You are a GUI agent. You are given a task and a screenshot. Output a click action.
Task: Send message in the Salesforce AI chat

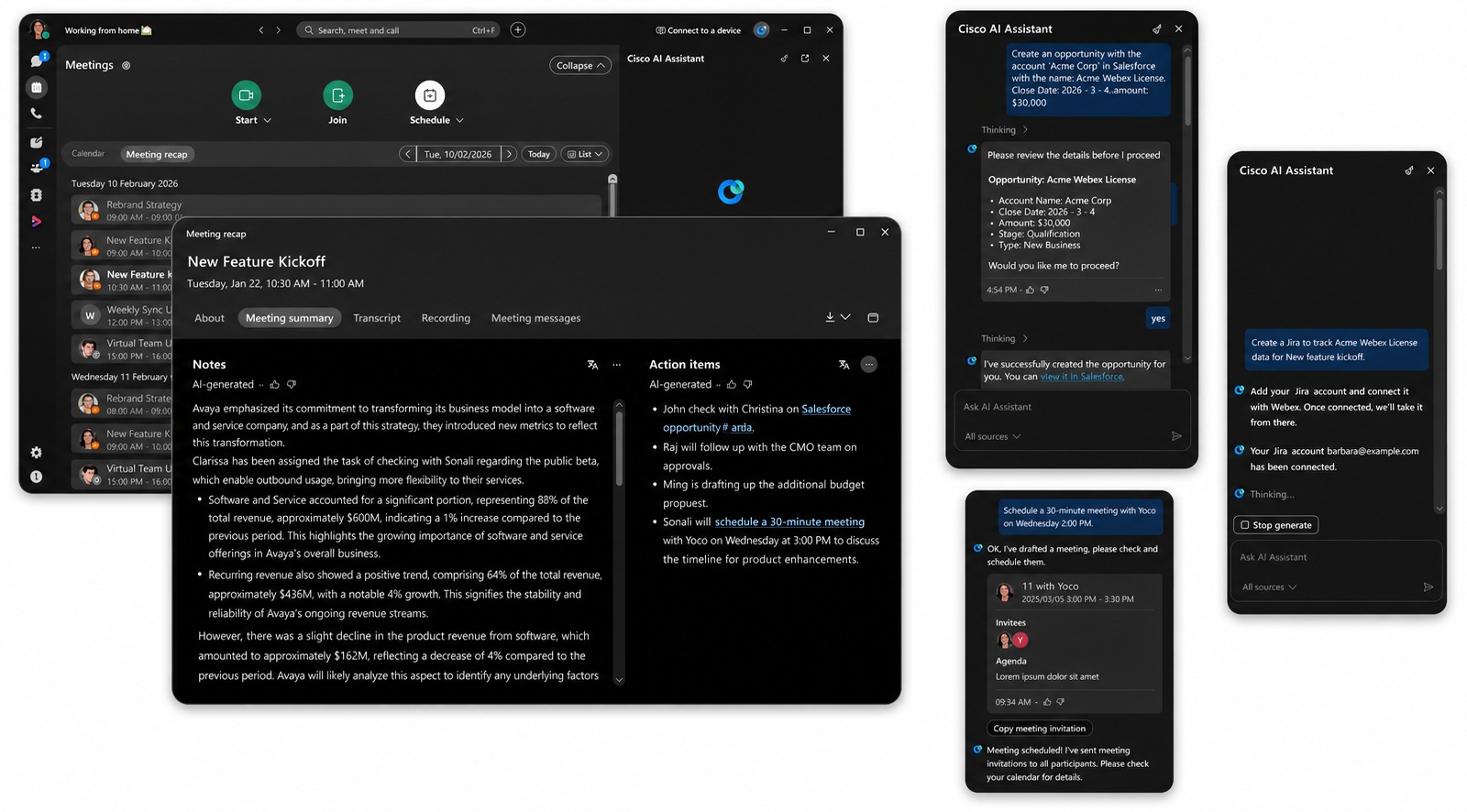[x=1176, y=436]
